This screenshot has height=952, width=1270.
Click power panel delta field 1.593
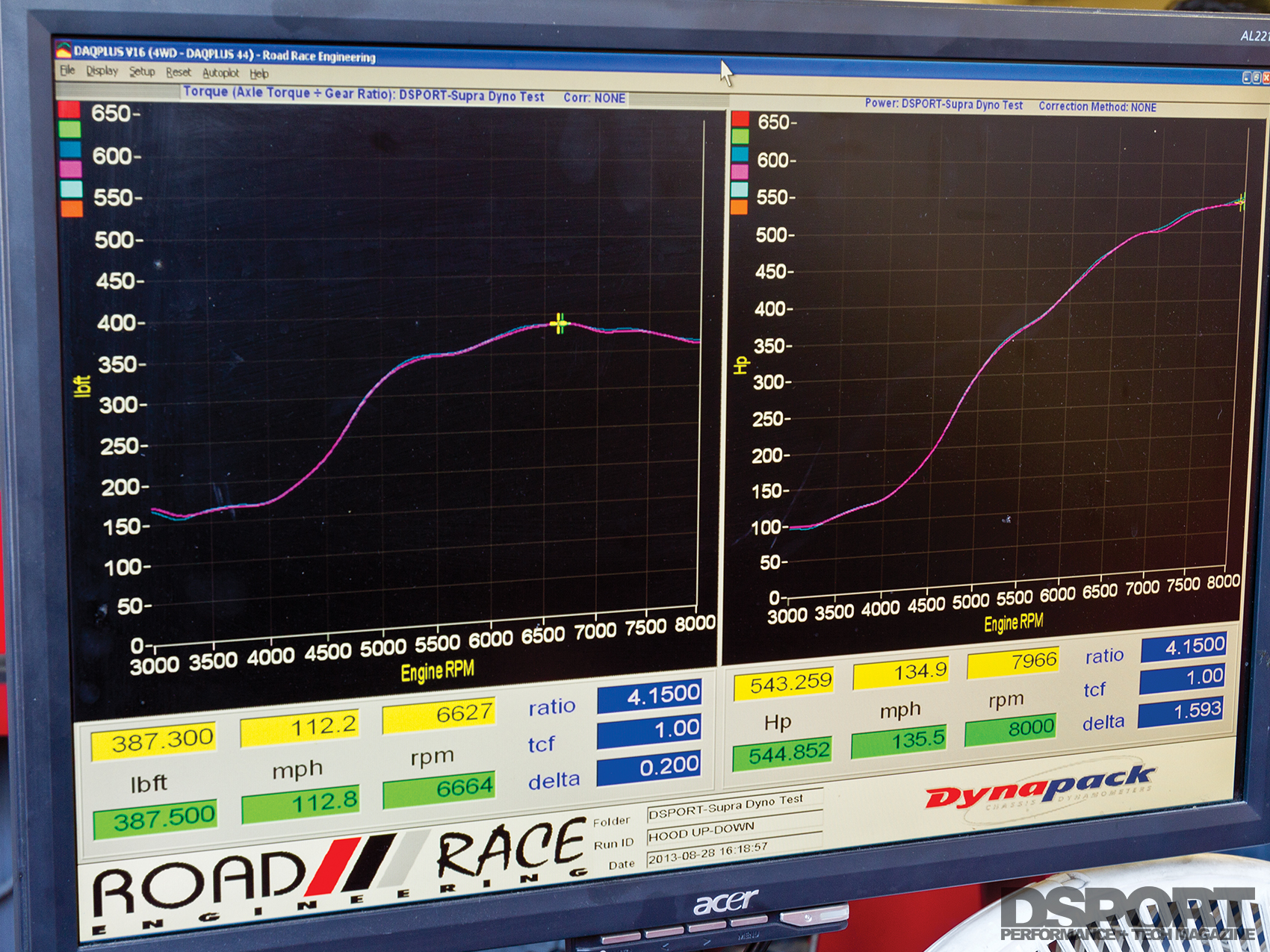(1182, 712)
